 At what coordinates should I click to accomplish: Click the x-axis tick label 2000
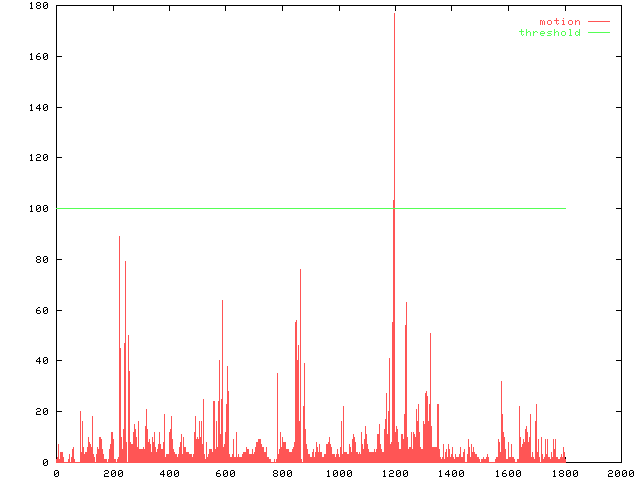(x=620, y=474)
